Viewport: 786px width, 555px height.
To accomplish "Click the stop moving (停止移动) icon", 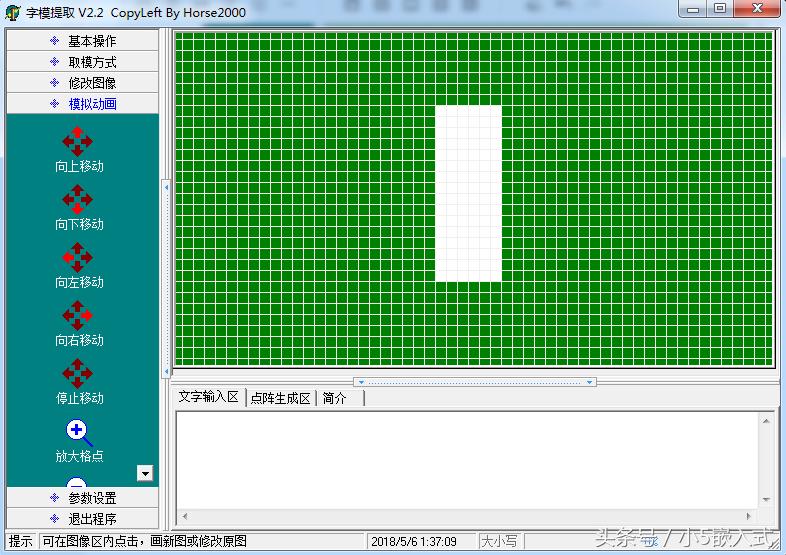I will click(x=78, y=373).
